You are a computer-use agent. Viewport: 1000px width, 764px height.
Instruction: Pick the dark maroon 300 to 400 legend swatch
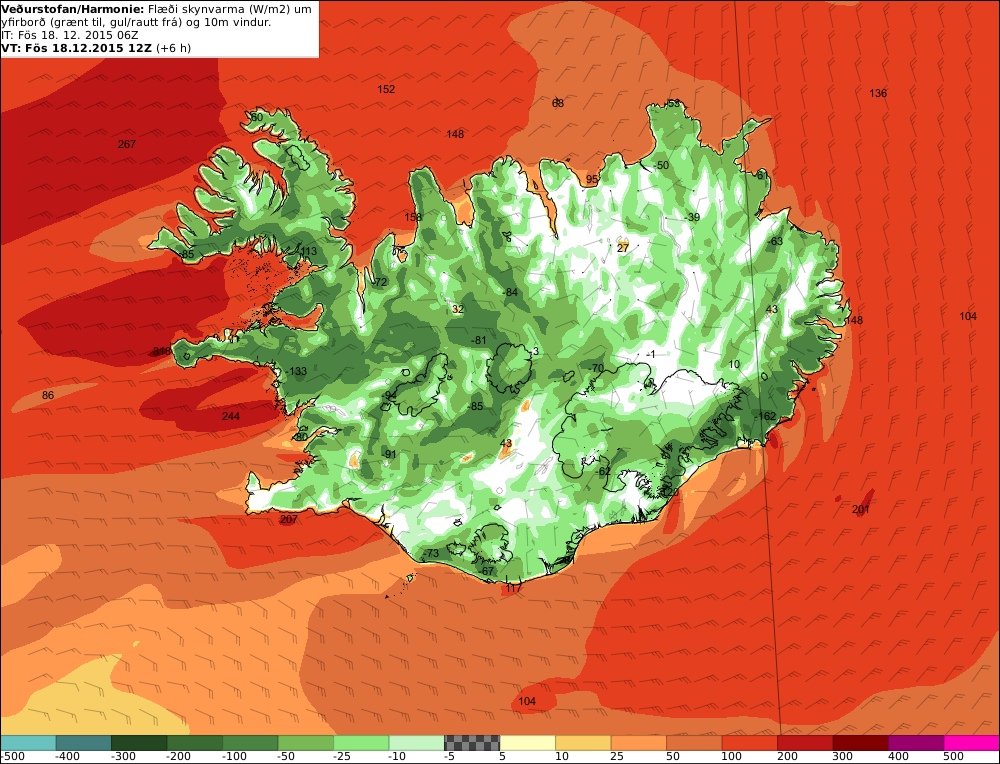point(860,742)
